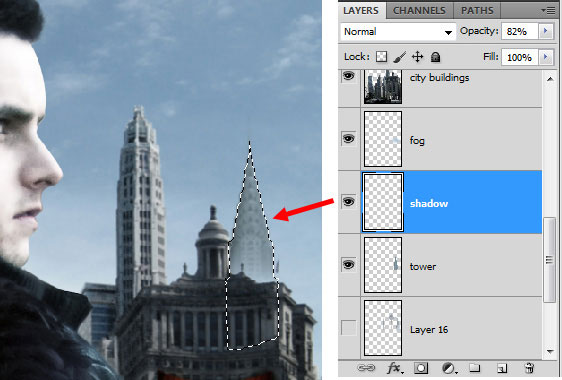Click the shadow layer thumbnail
Image resolution: width=562 pixels, height=380 pixels.
[383, 202]
